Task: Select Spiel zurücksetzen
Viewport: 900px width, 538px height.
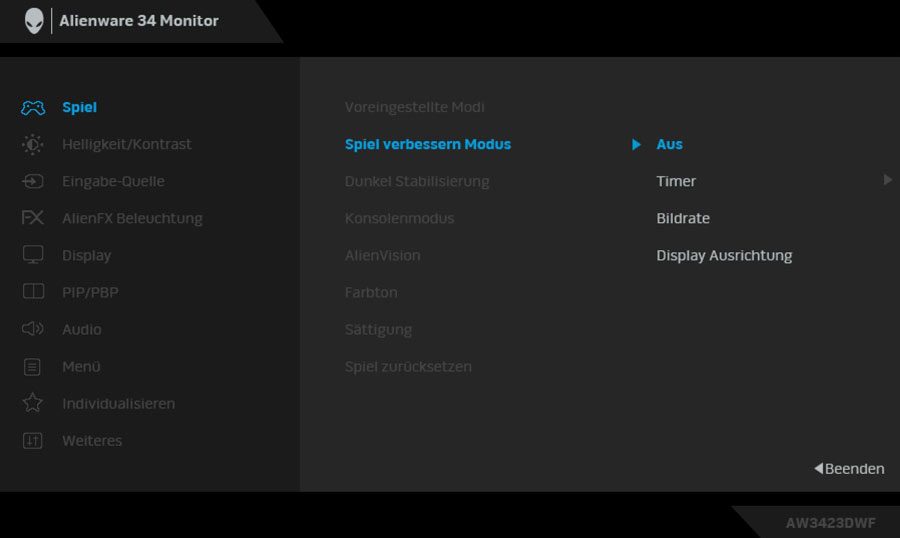Action: point(408,366)
